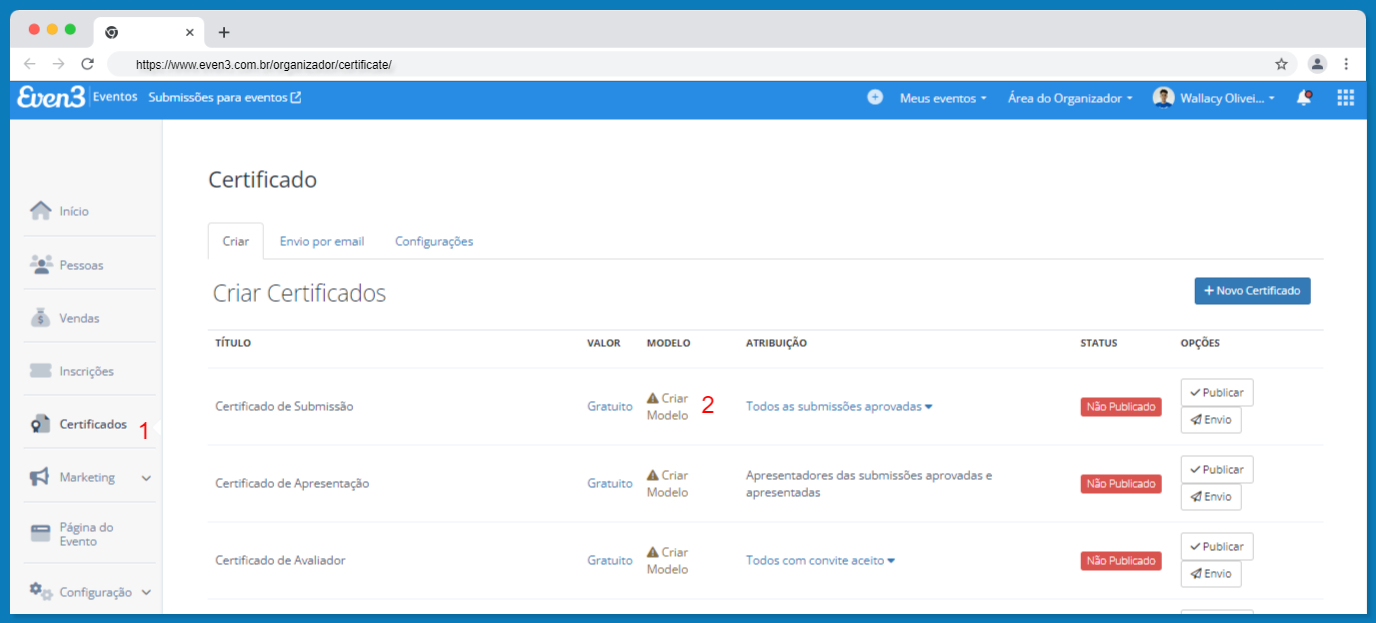This screenshot has width=1376, height=623.
Task: Click warning icon in Certificado de Submissão row
Action: pos(653,398)
